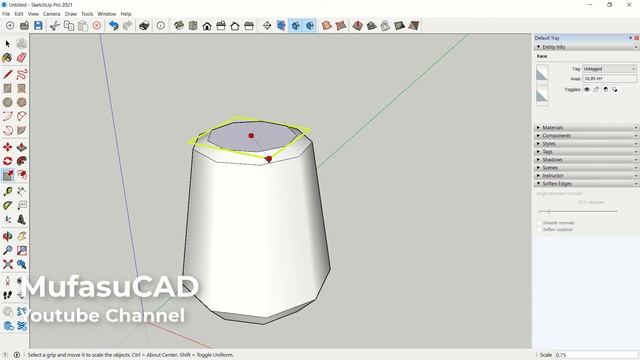Switch to Front view house icon
This screenshot has width=640, height=360.
click(x=207, y=26)
